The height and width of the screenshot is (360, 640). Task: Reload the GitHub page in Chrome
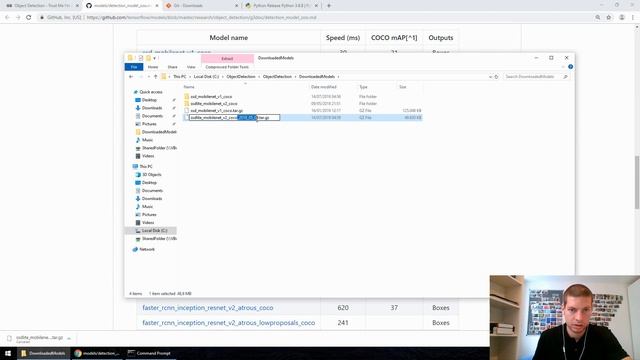[29, 18]
